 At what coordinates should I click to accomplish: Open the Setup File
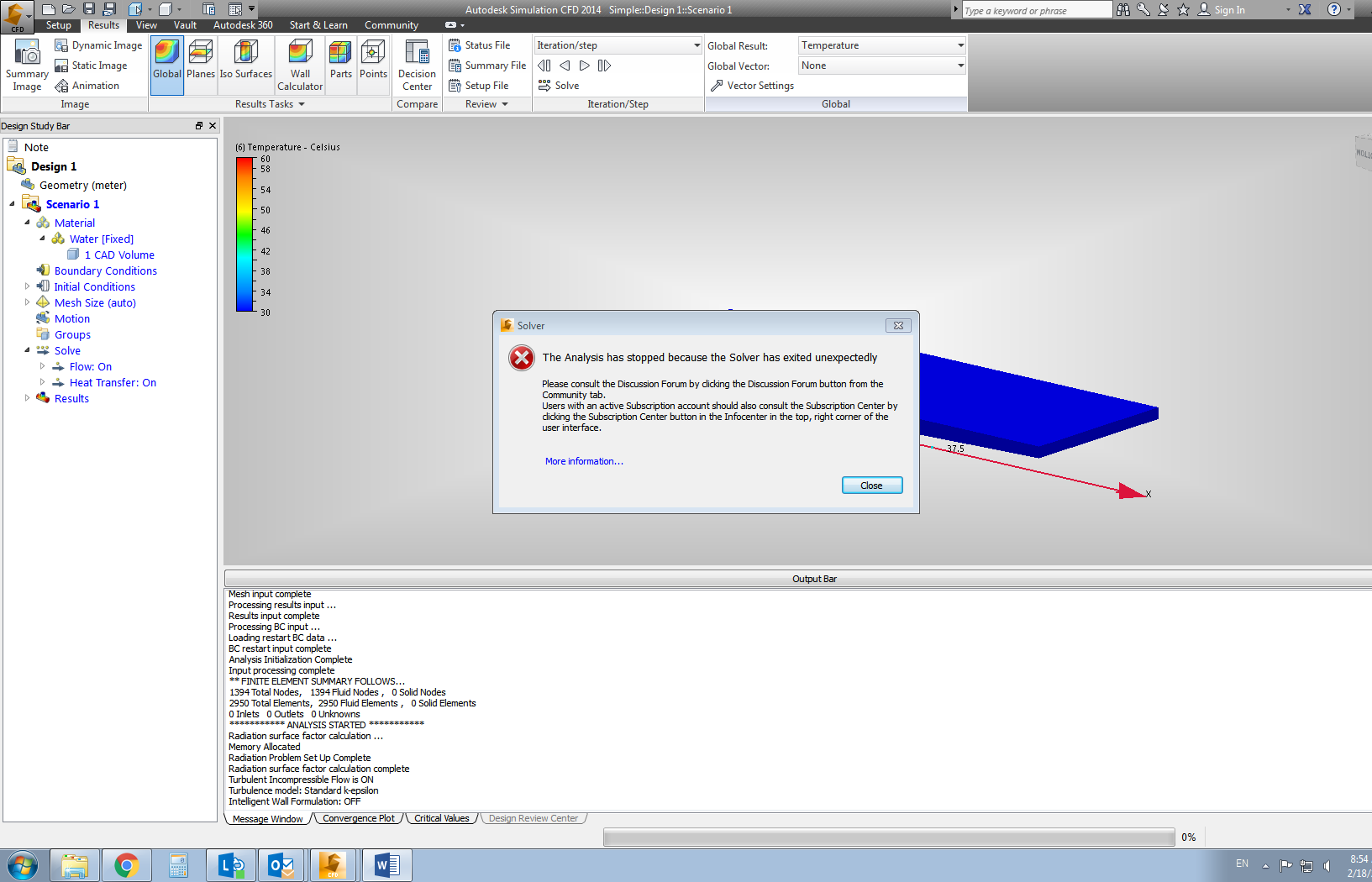coord(479,86)
